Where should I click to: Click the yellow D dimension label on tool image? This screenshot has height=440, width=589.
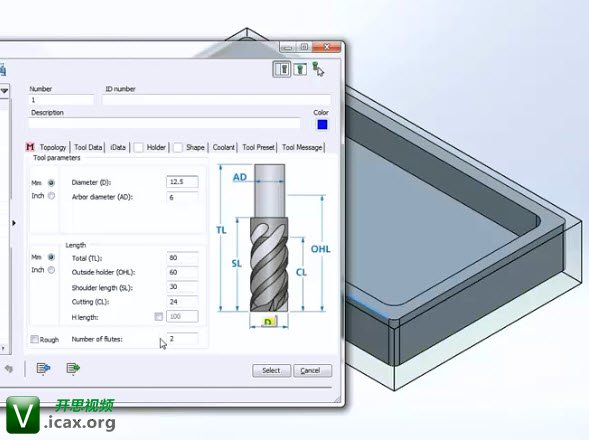tap(269, 322)
